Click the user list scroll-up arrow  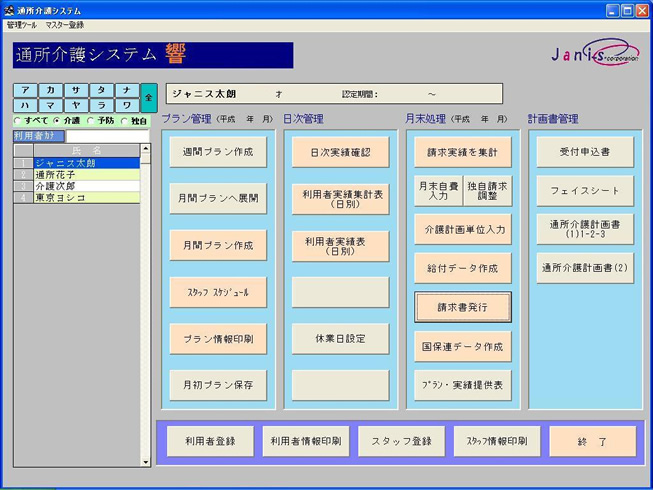[x=146, y=149]
